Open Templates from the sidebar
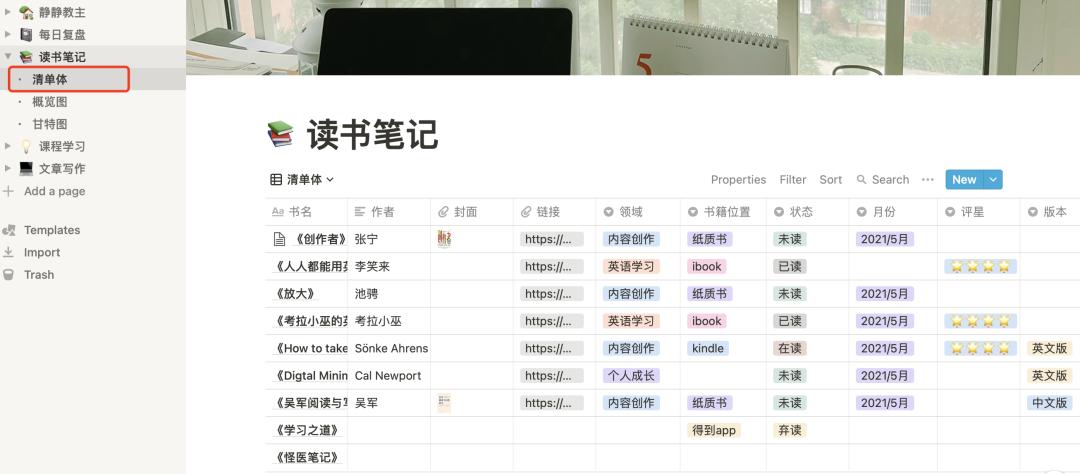 (52, 230)
